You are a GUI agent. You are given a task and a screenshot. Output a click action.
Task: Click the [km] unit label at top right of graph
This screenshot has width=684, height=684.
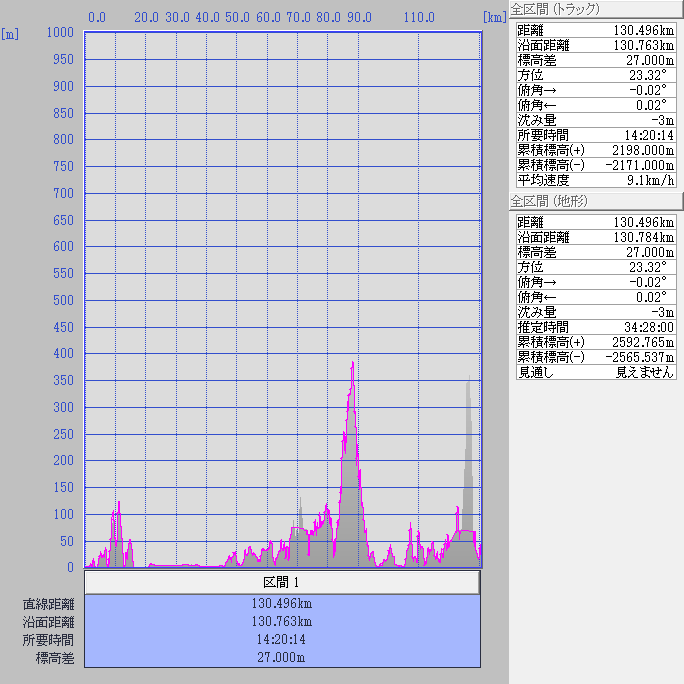(493, 18)
